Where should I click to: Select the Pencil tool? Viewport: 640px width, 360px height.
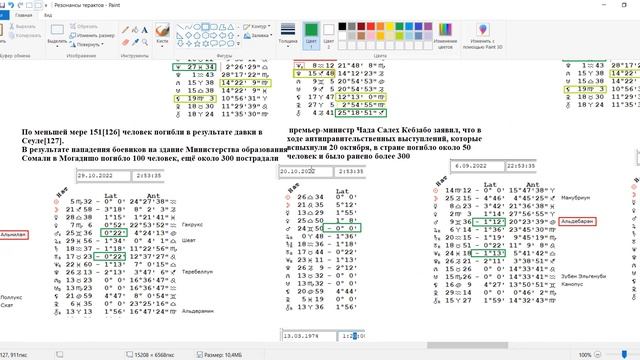pyautogui.click(x=126, y=30)
